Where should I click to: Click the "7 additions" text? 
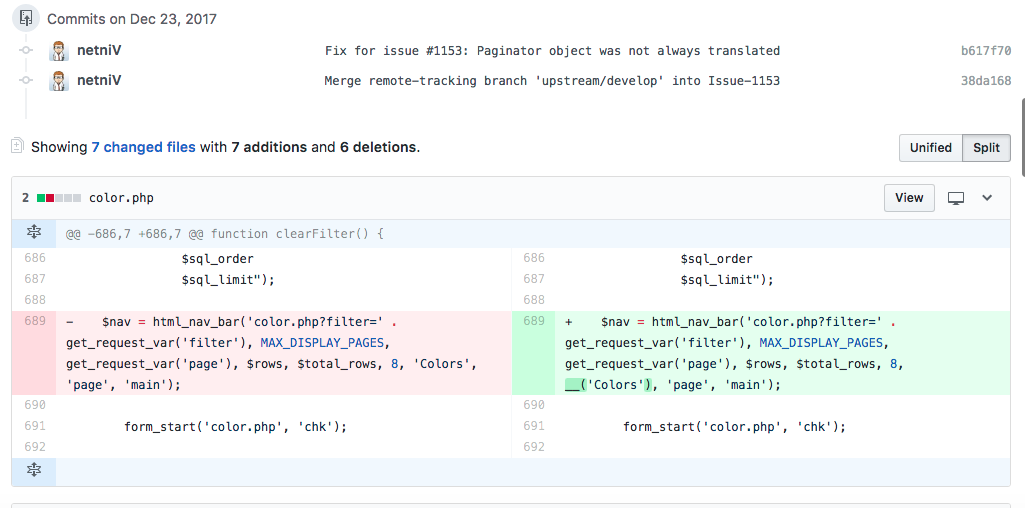coord(269,147)
